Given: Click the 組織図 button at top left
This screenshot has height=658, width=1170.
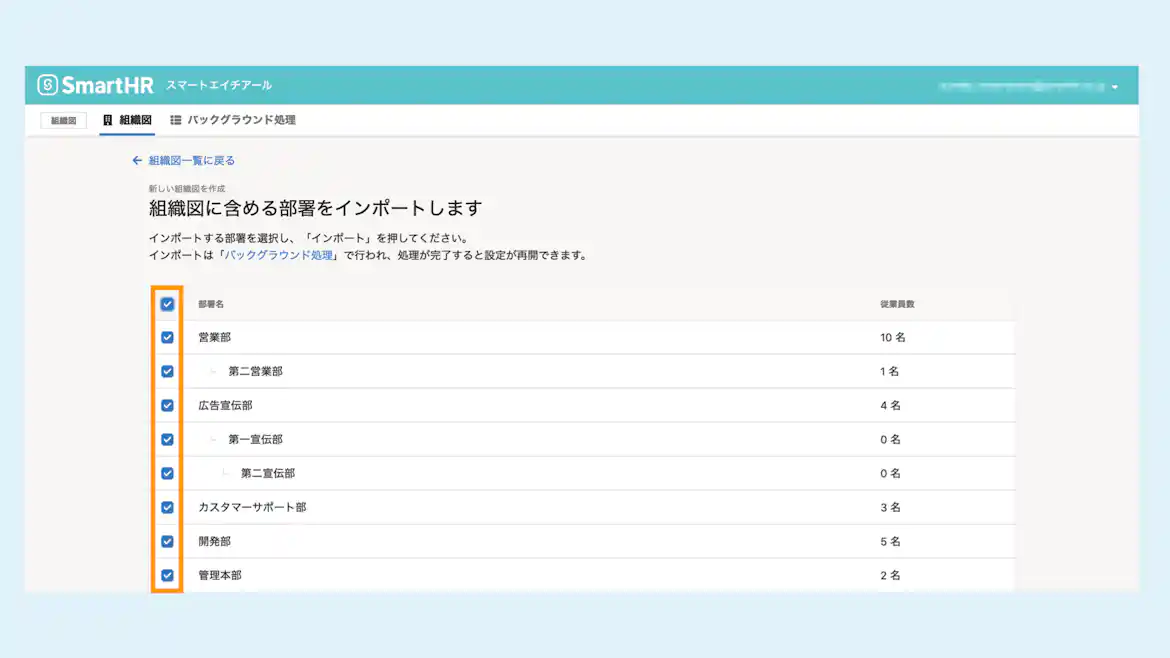Looking at the screenshot, I should click(62, 120).
